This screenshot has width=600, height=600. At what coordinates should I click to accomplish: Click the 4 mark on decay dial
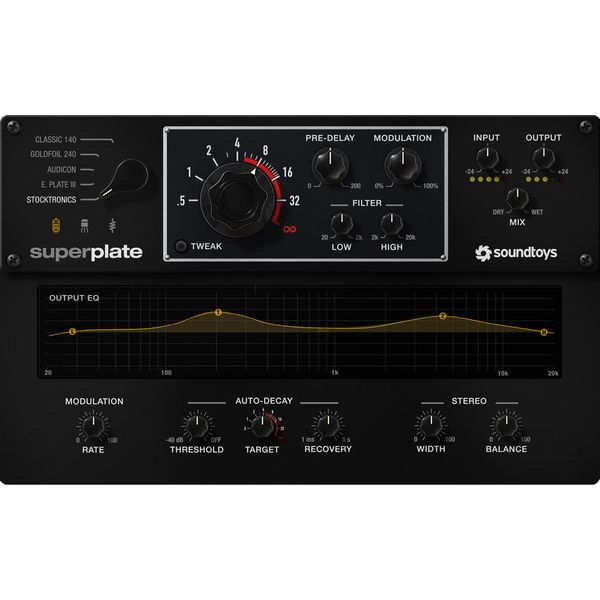click(237, 143)
